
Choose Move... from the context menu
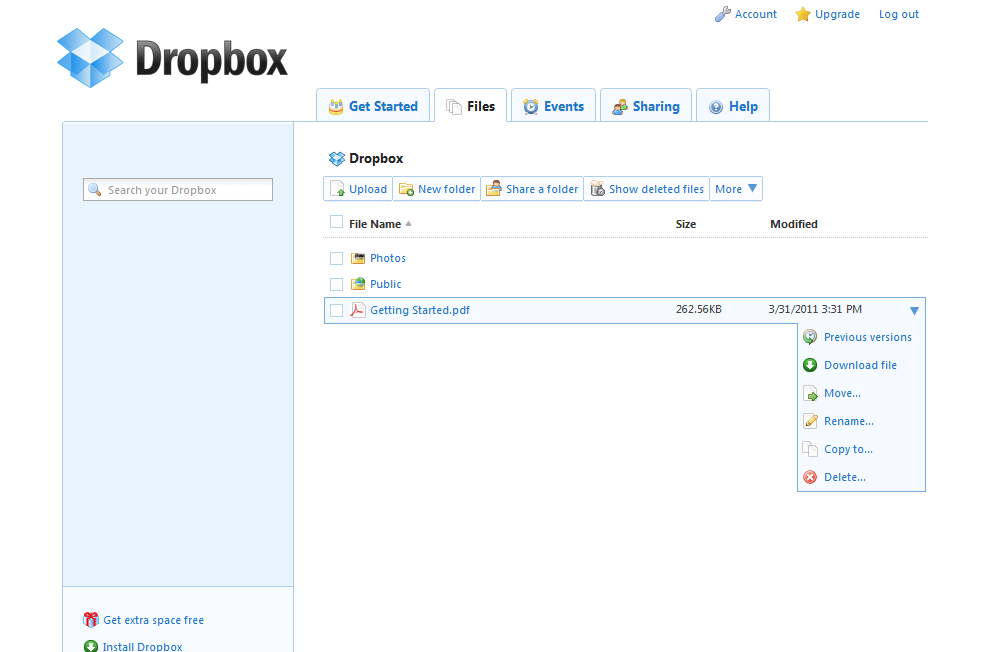pyautogui.click(x=842, y=393)
